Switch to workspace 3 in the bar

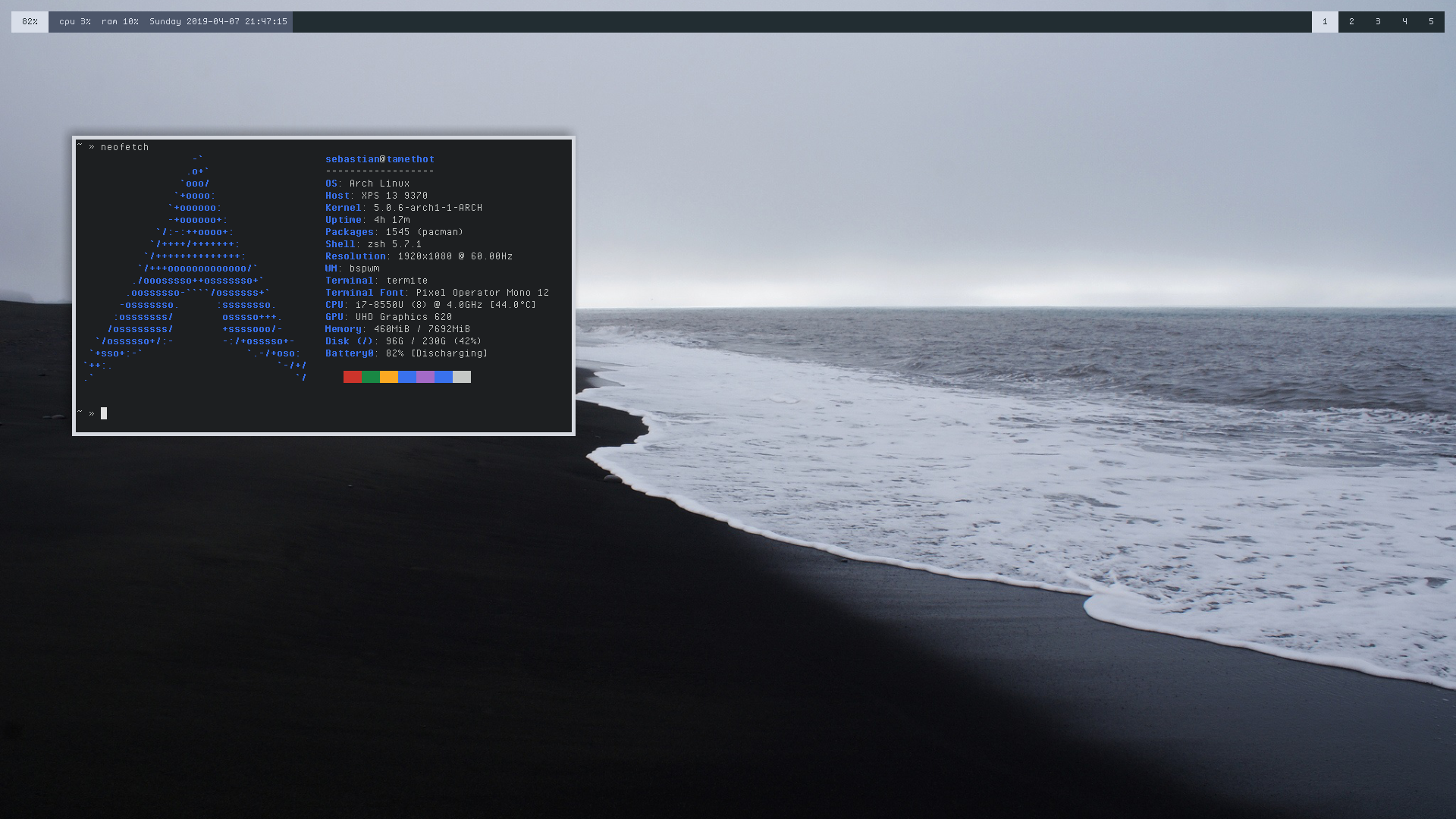pos(1378,22)
